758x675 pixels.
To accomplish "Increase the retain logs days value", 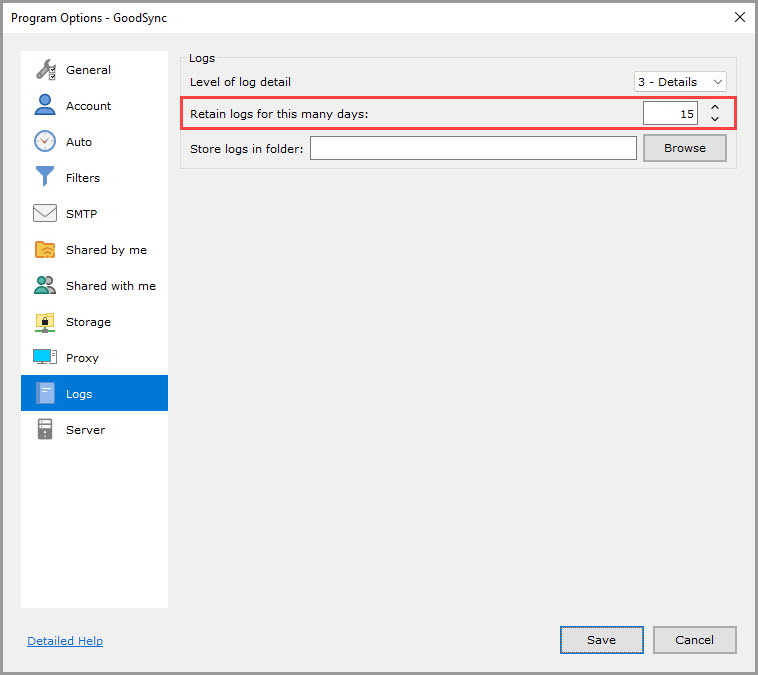I will tap(715, 107).
